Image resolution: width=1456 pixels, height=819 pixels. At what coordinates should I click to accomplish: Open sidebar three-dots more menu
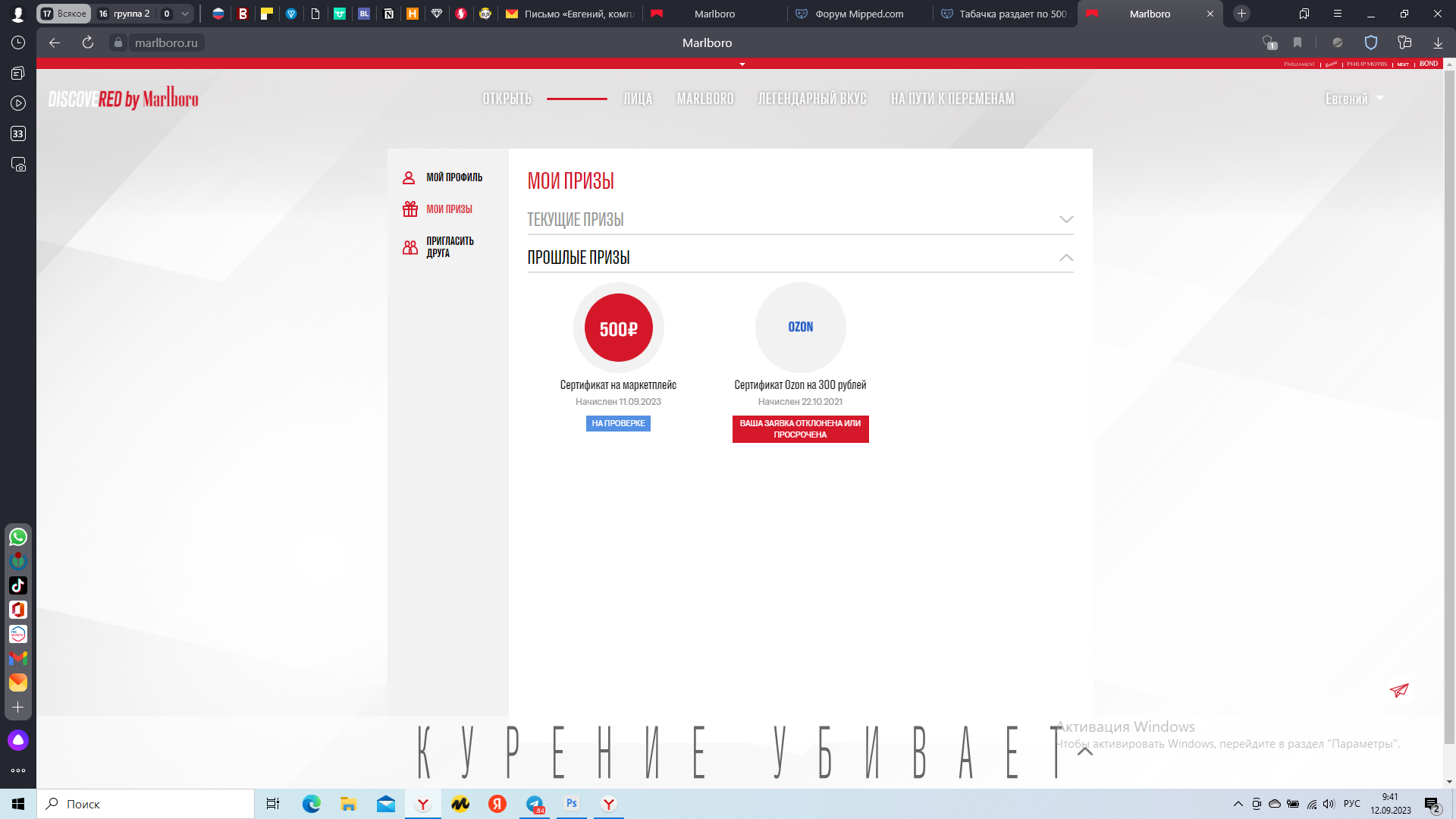[x=18, y=770]
